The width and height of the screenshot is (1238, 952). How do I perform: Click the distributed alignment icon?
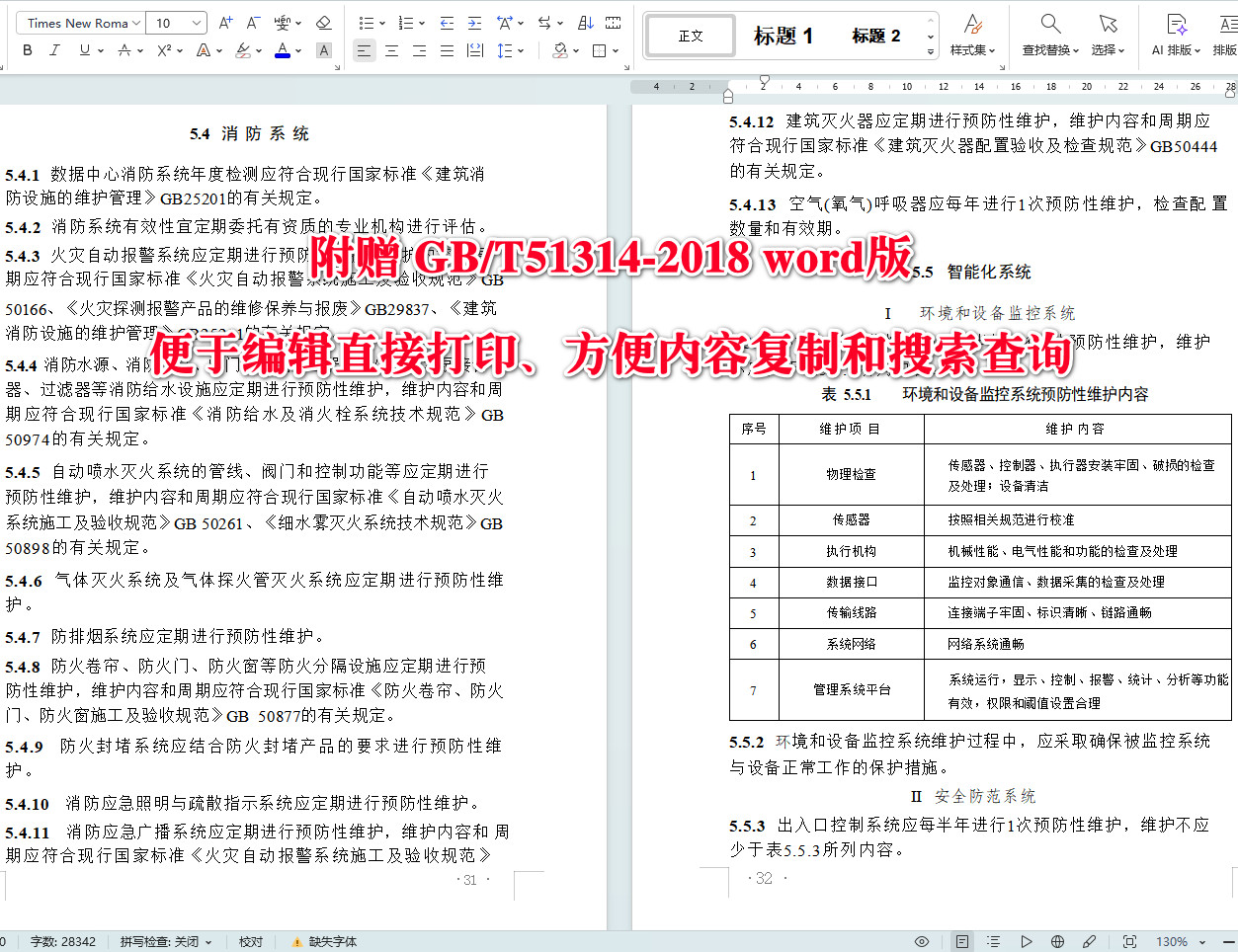tap(474, 50)
